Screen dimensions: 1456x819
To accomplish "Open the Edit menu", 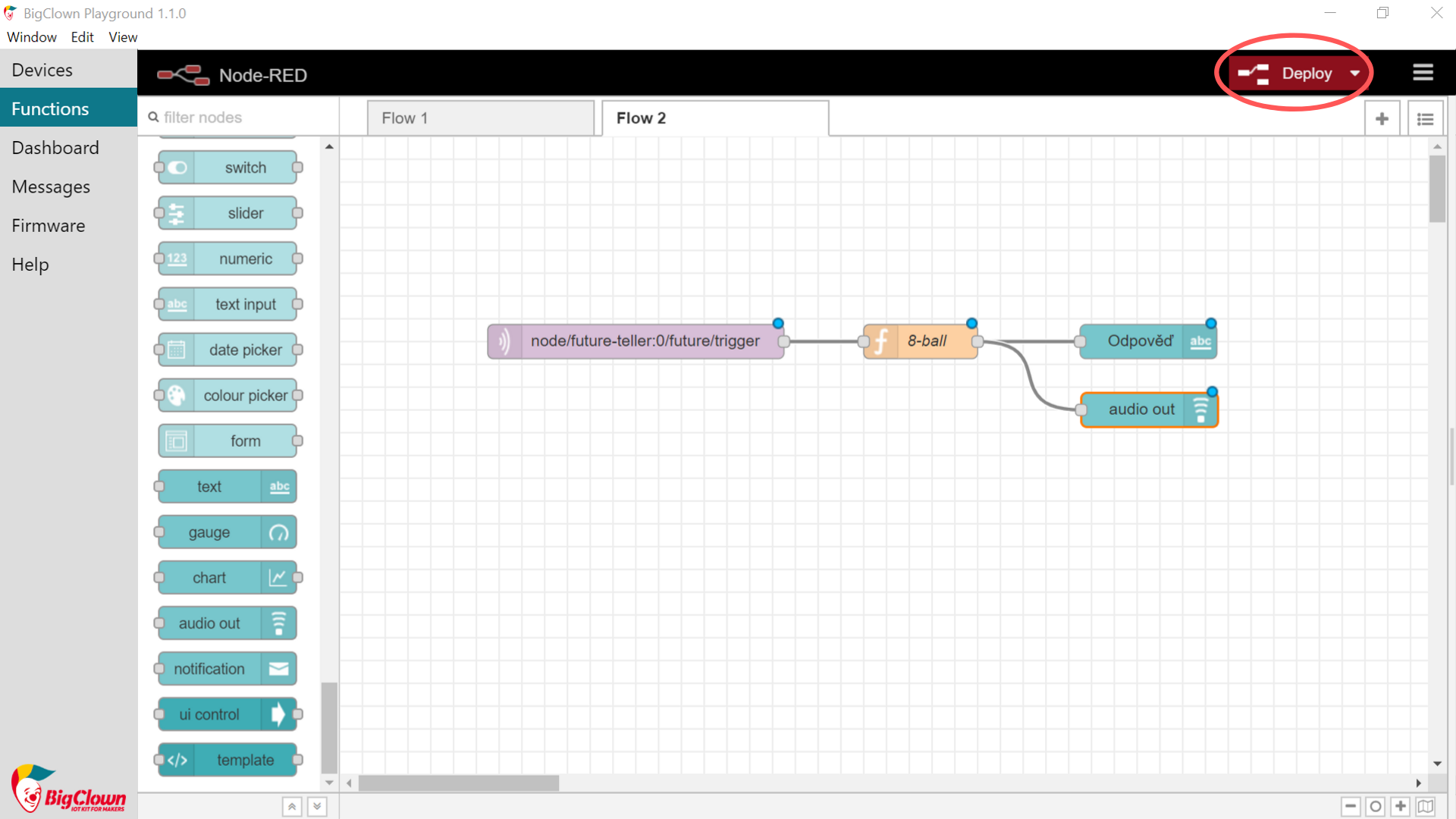I will pyautogui.click(x=82, y=37).
